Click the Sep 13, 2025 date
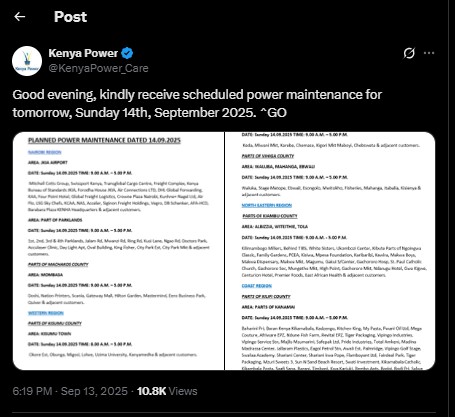The image size is (455, 417). click(x=94, y=391)
